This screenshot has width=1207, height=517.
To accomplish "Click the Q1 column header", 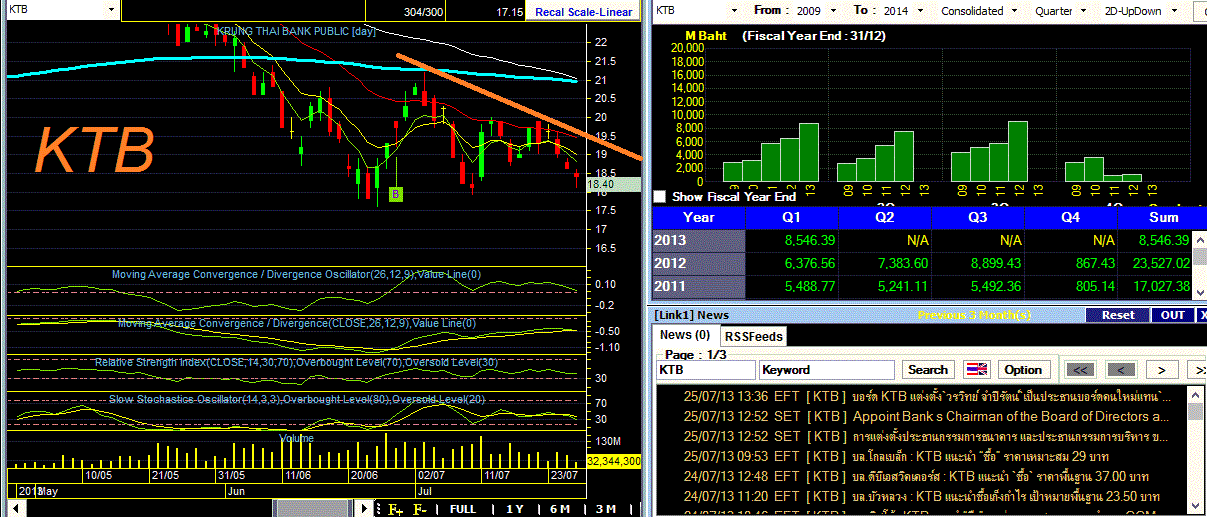I will click(x=792, y=217).
